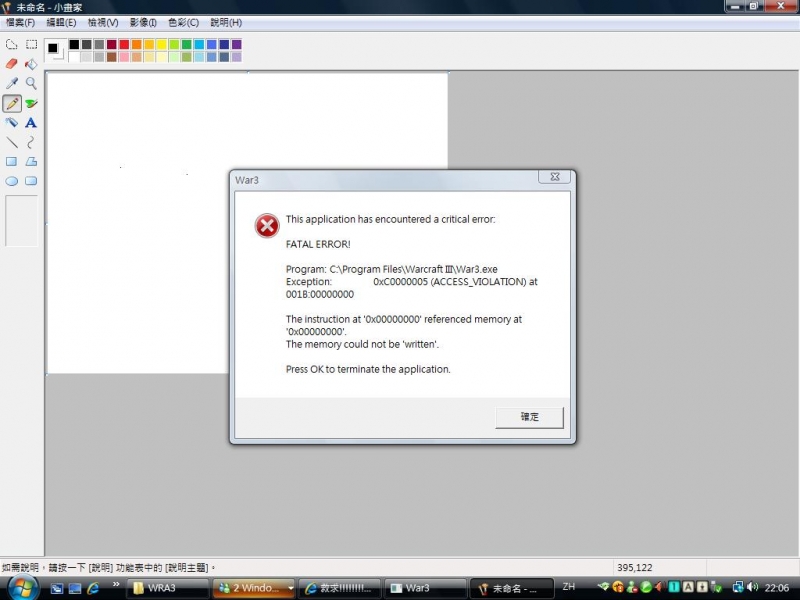The height and width of the screenshot is (600, 800).
Task: Click the Windows Start orb
Action: [21, 588]
